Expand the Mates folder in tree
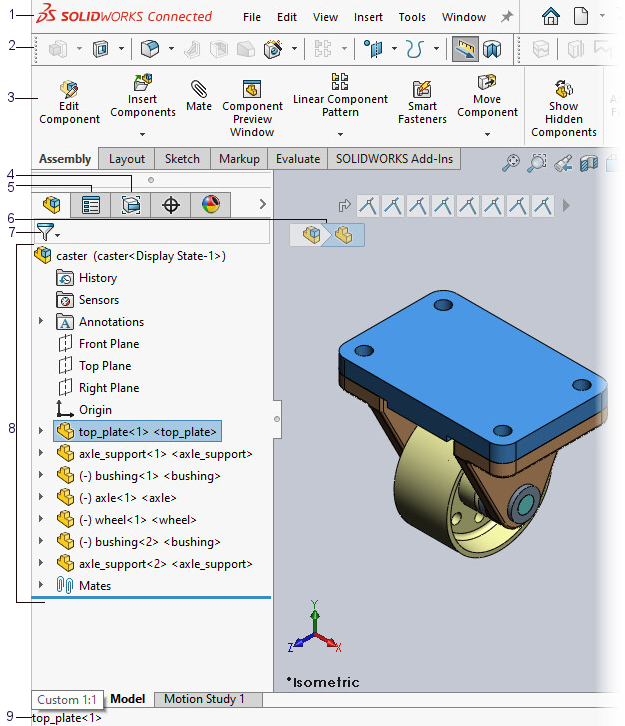 41,586
